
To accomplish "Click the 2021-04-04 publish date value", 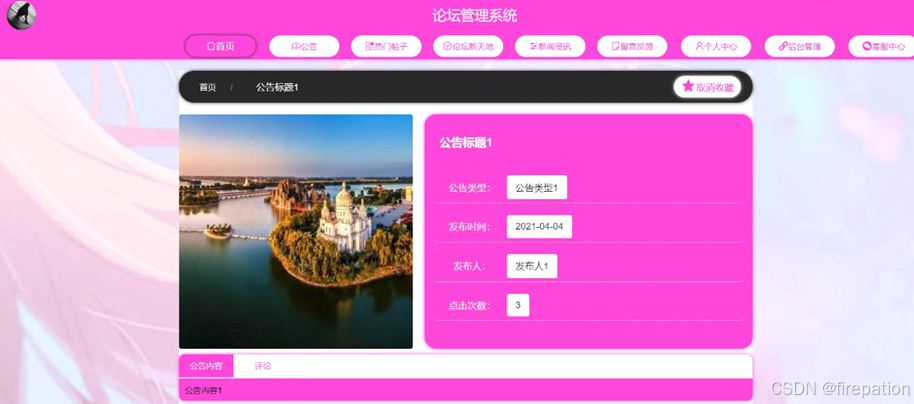I will pos(539,227).
